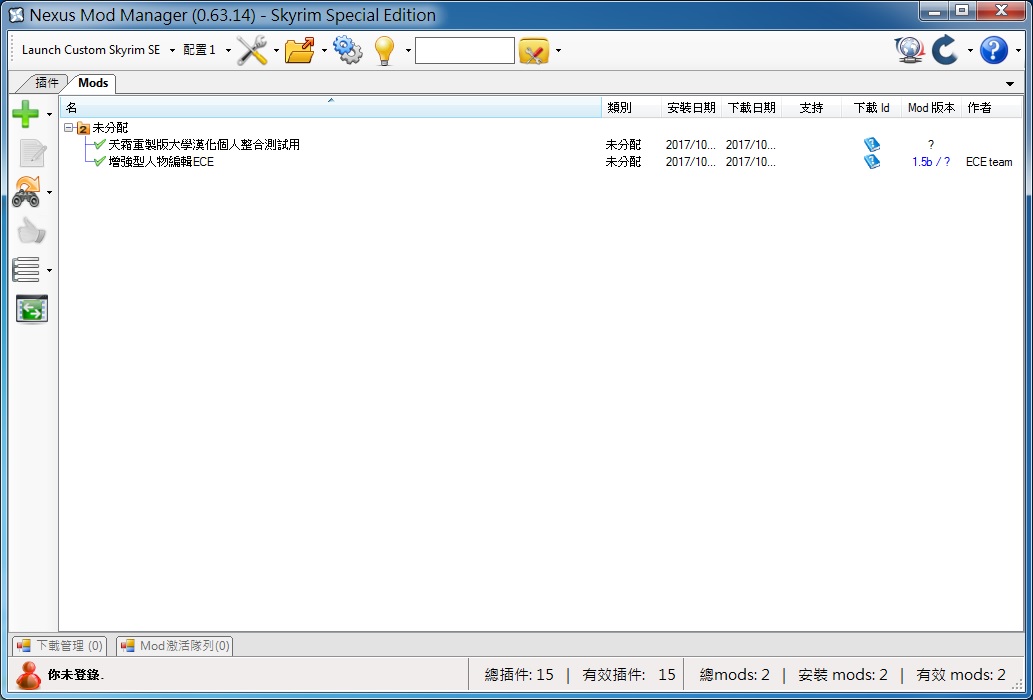Click the 配置 1 profile button
Viewport: 1033px width, 700px height.
pos(200,50)
